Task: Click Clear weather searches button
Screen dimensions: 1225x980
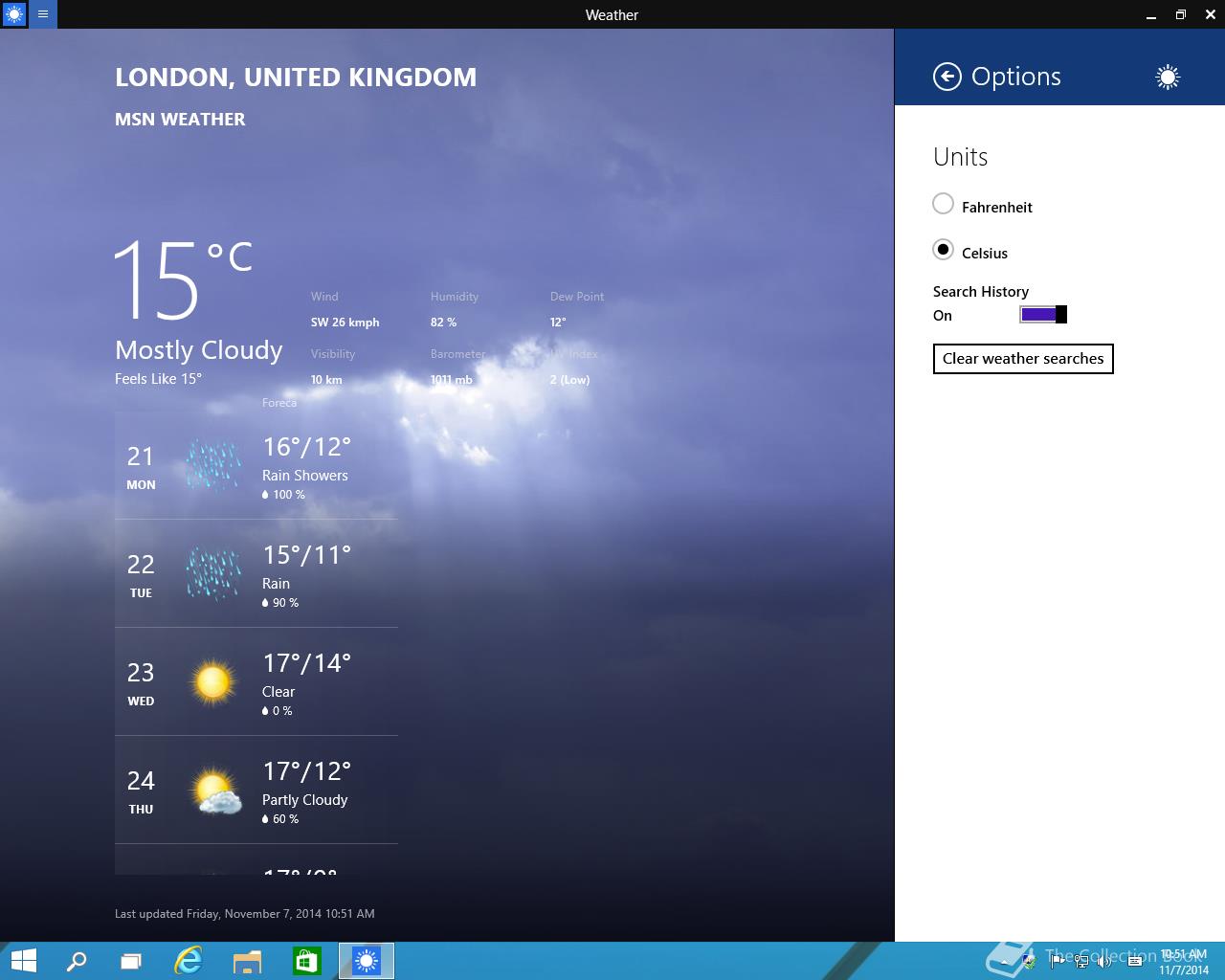Action: (x=1023, y=359)
